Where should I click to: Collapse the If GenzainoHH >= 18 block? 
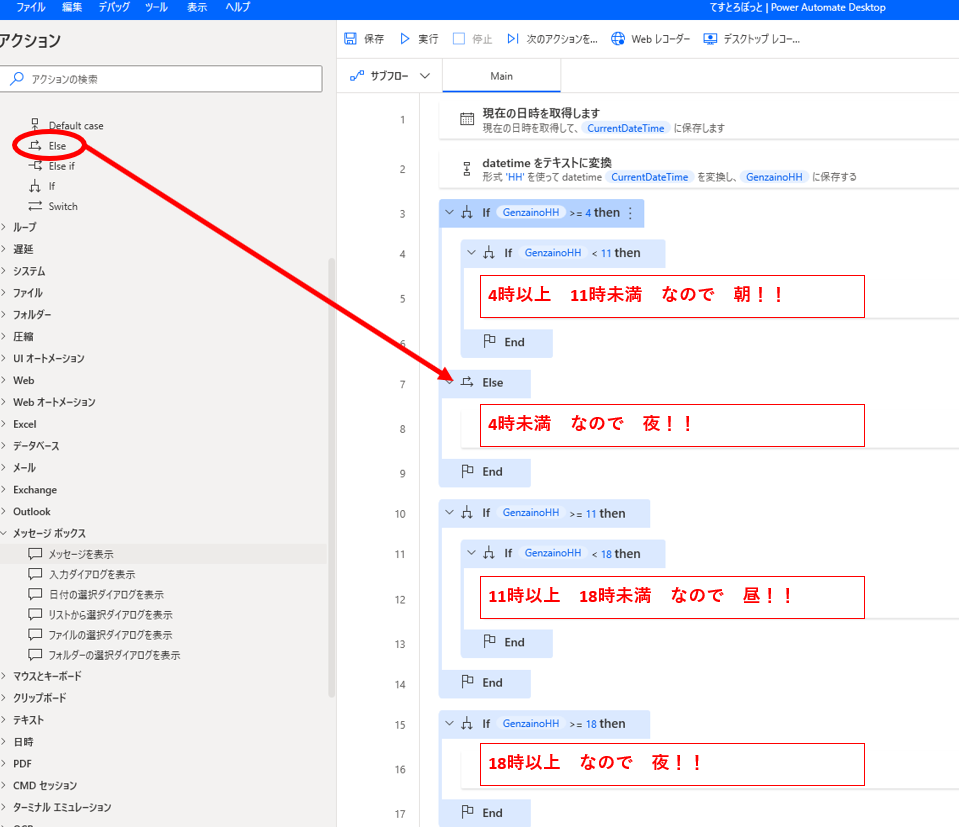(x=450, y=724)
